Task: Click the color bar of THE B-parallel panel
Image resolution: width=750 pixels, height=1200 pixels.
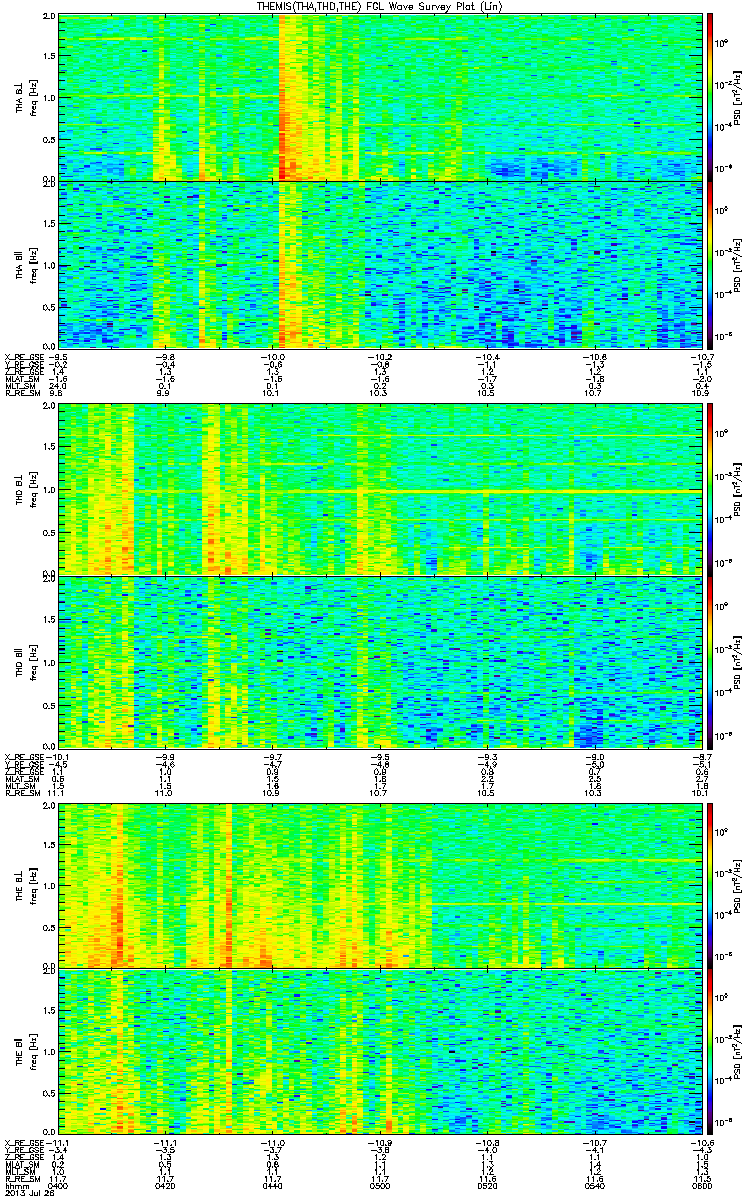Action: [x=710, y=1052]
